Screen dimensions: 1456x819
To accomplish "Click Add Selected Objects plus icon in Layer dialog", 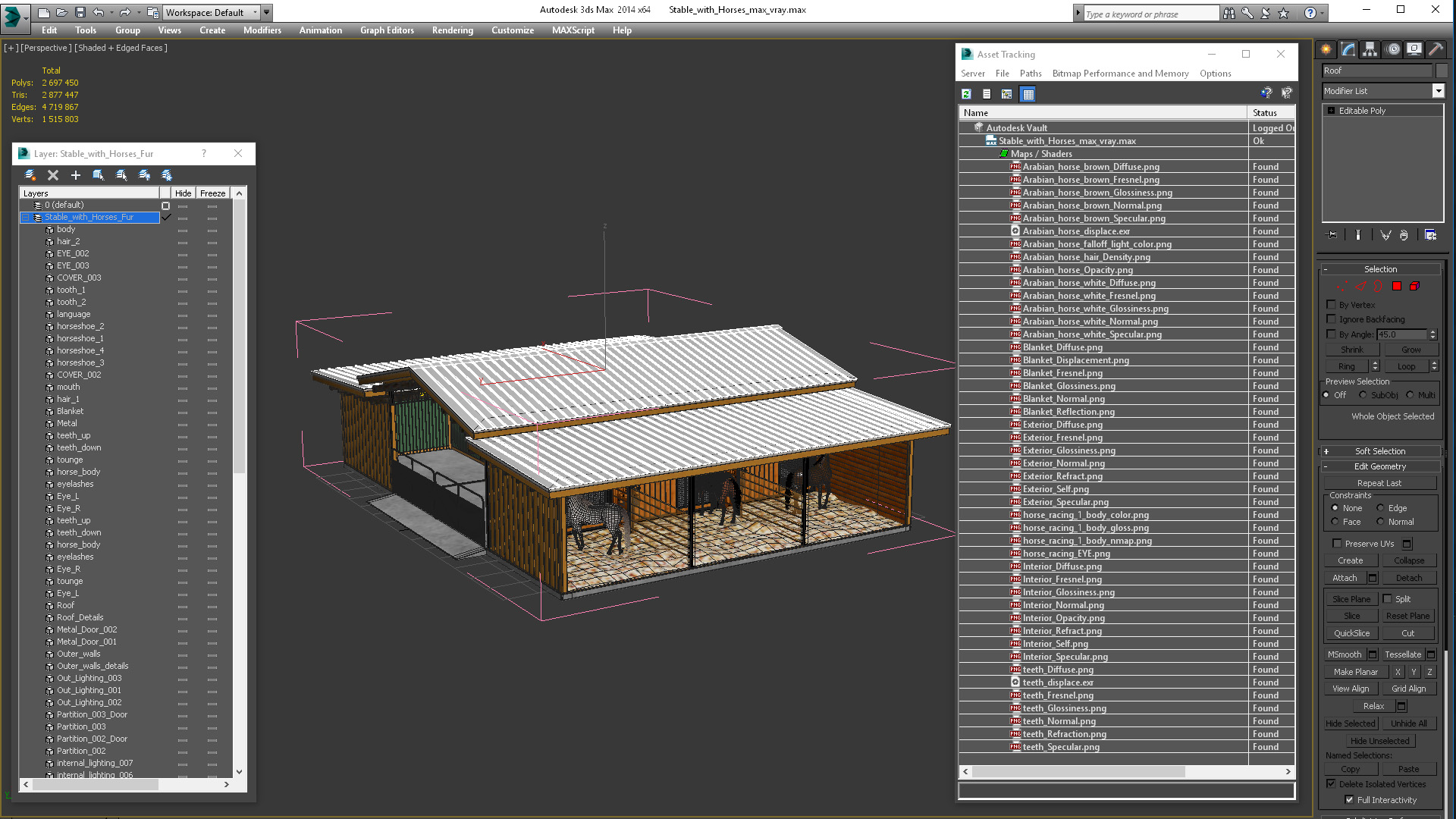I will click(x=75, y=175).
